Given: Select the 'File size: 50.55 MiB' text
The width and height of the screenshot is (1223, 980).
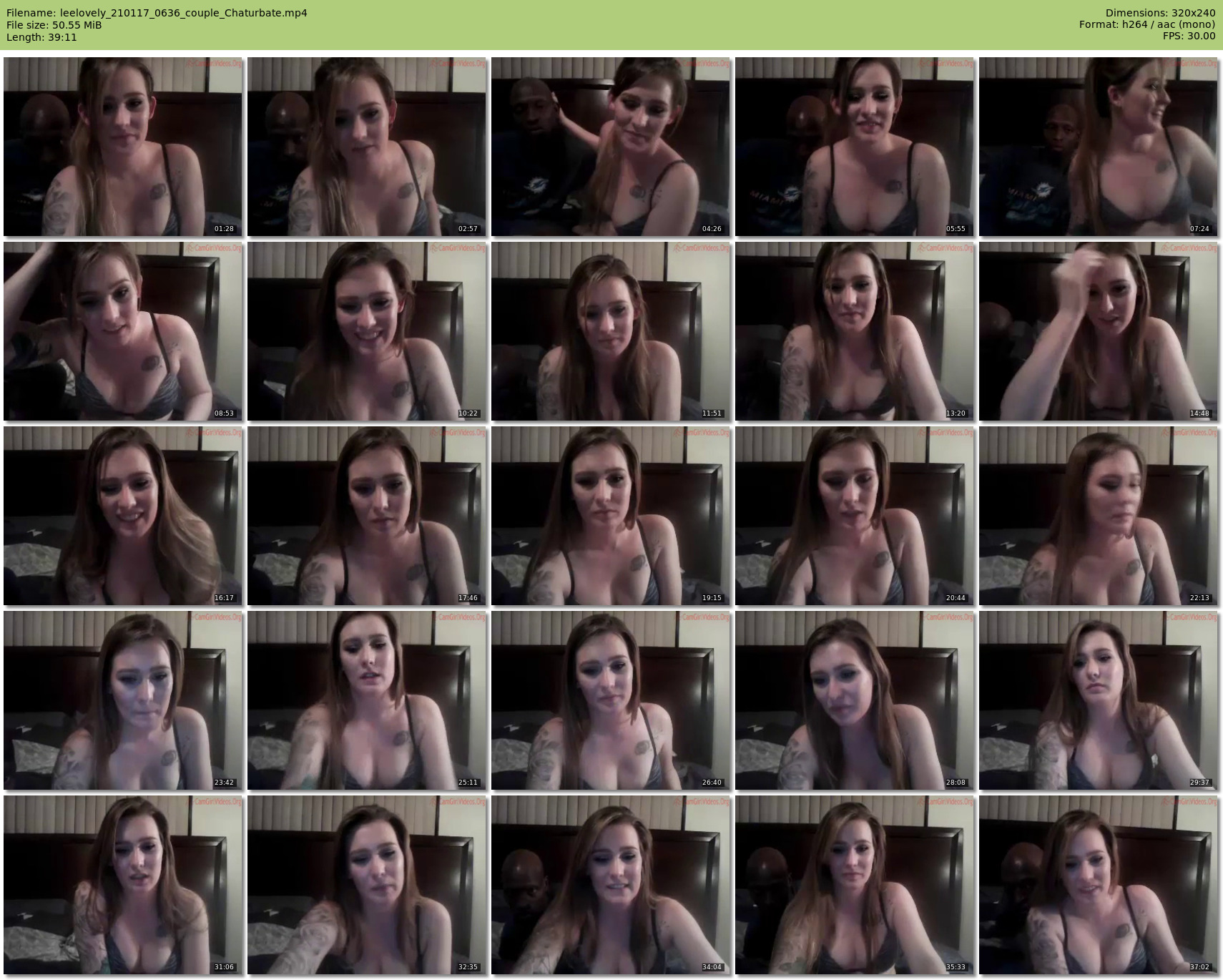Looking at the screenshot, I should [x=54, y=25].
